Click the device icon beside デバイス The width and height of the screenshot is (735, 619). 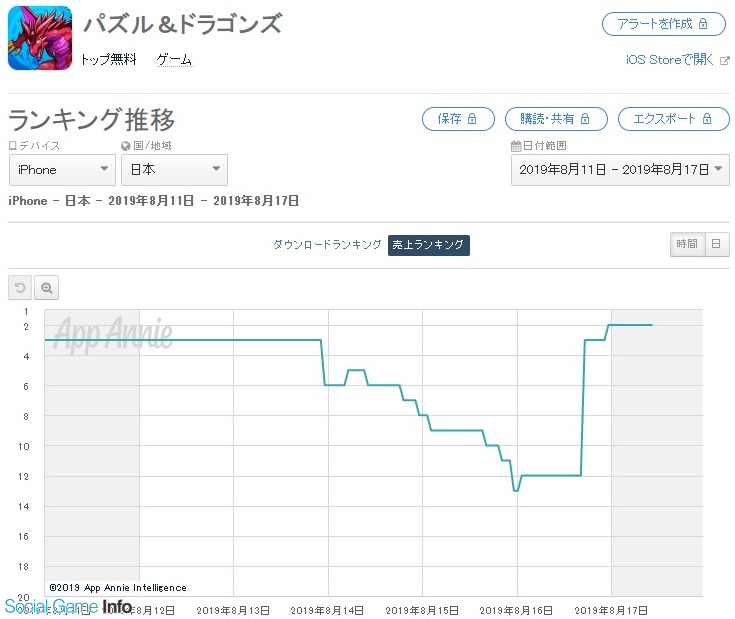point(13,145)
